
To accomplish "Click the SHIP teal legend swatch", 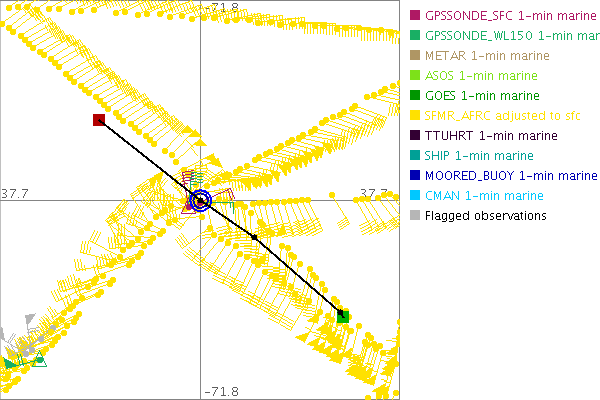I will [x=415, y=155].
